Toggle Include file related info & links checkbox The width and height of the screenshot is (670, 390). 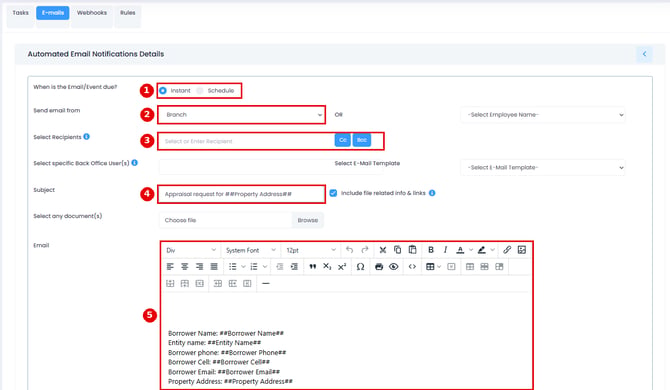(x=333, y=193)
